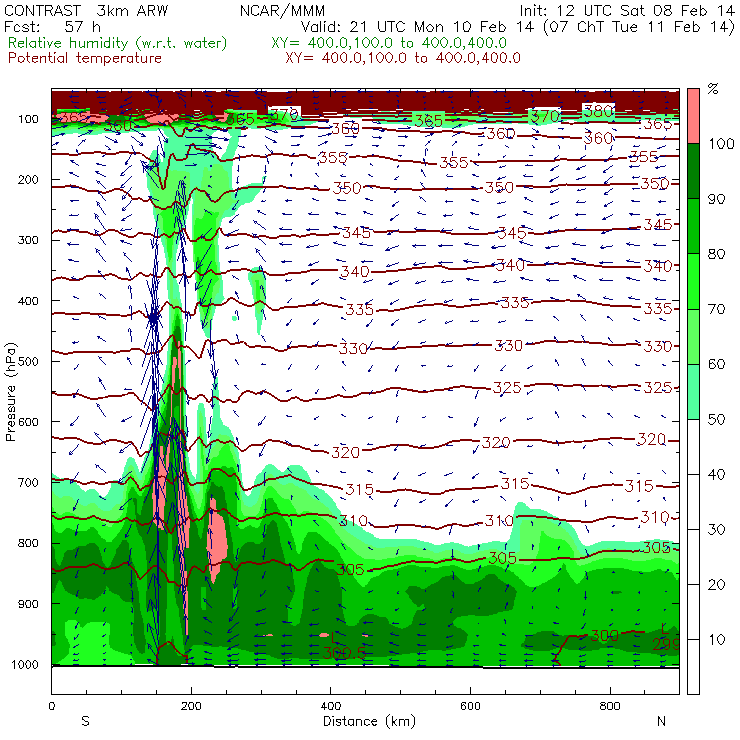Click the green "Relative humidity (w.r.t. water)" label
The height and width of the screenshot is (740, 740).
point(117,43)
